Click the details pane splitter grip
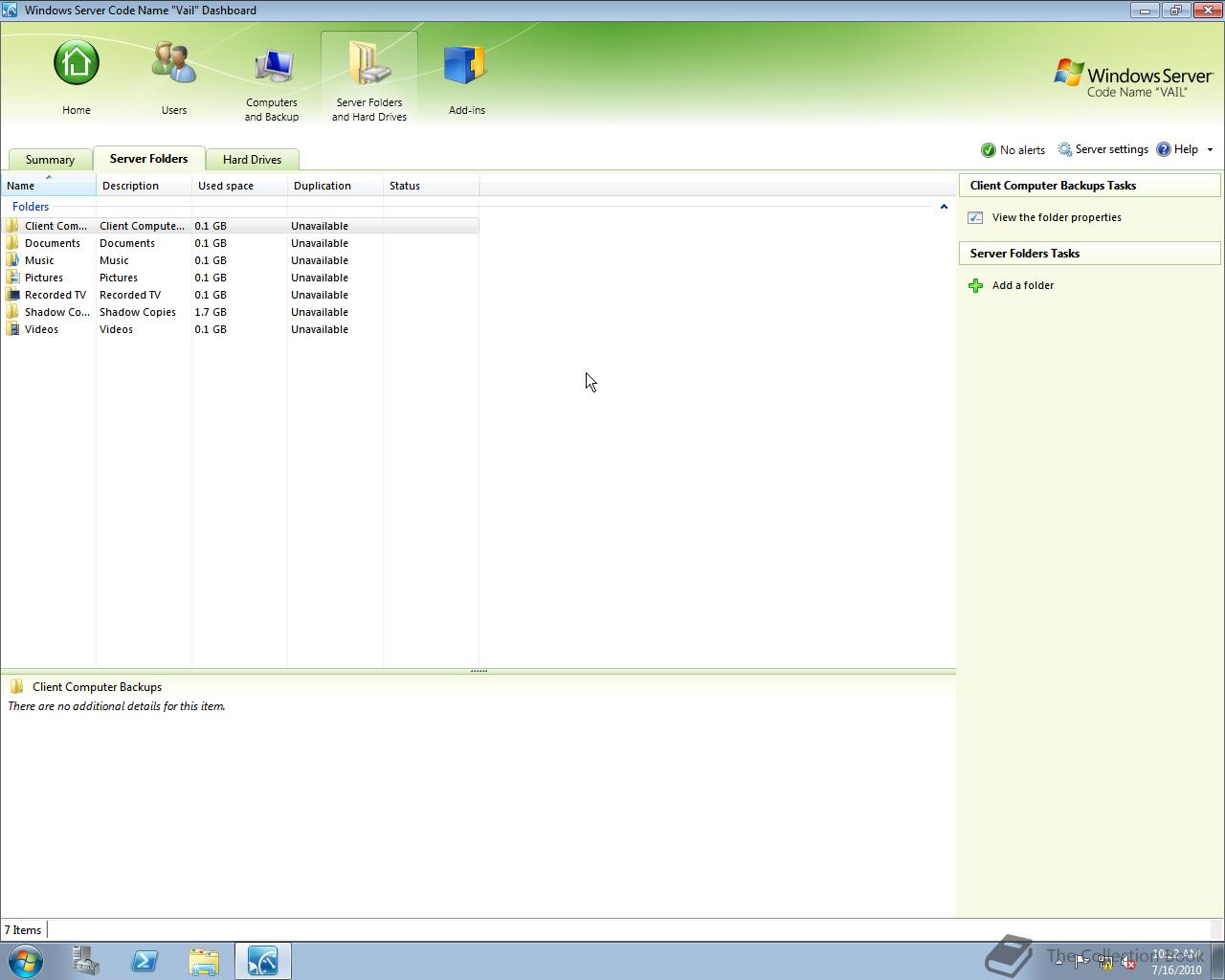The image size is (1225, 980). point(479,671)
